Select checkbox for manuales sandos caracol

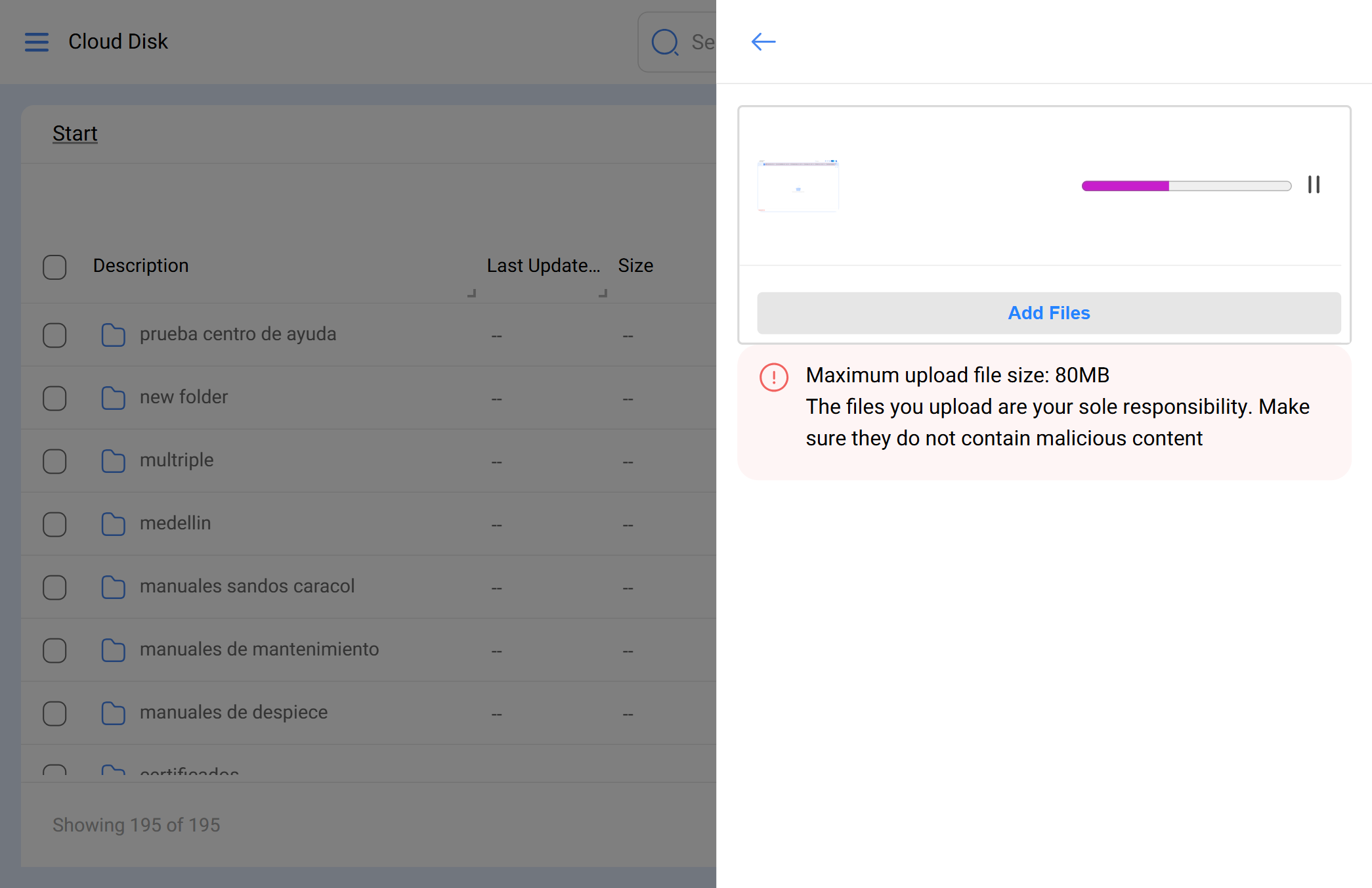[54, 587]
